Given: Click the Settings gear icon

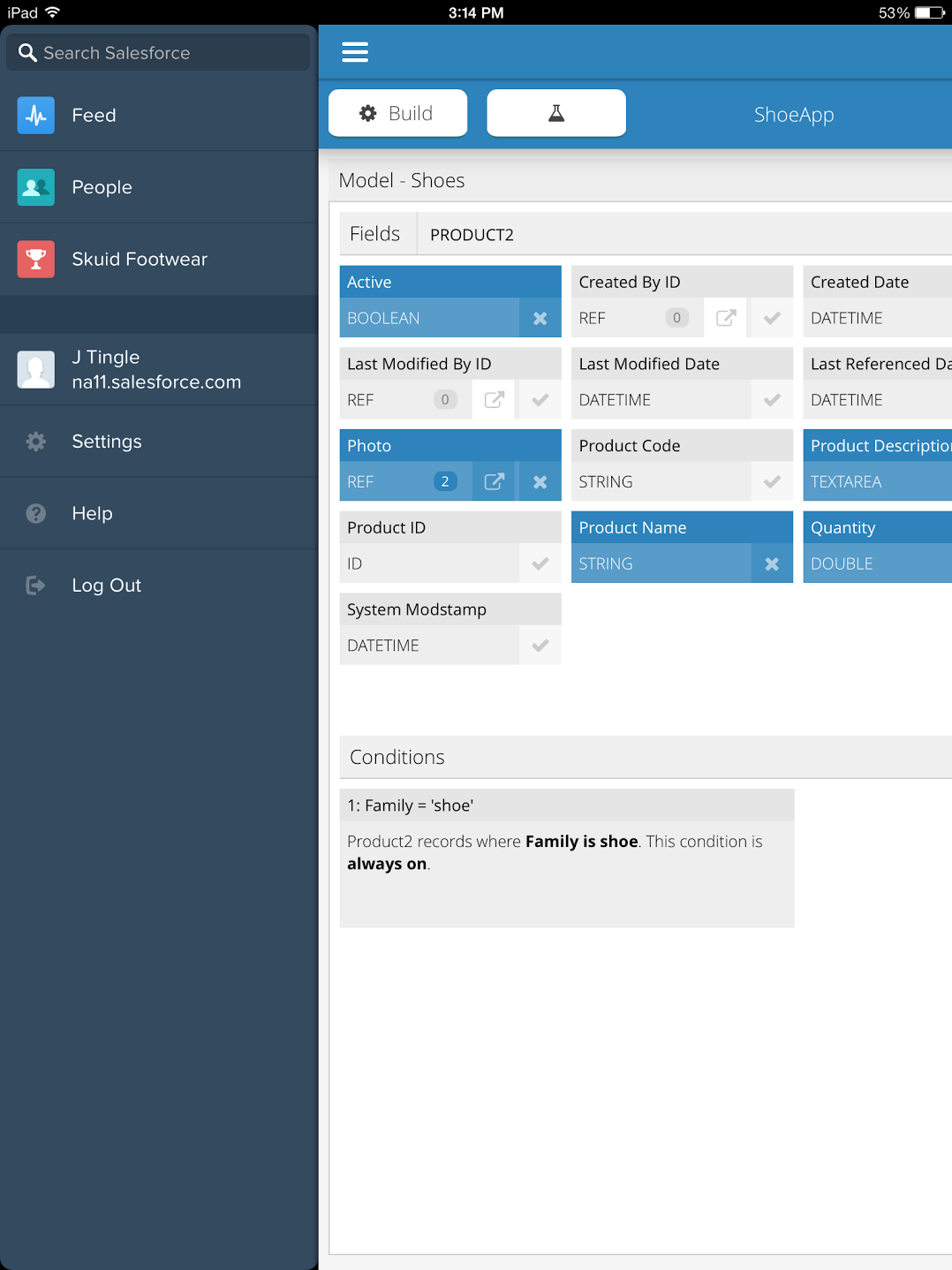Looking at the screenshot, I should (x=36, y=442).
